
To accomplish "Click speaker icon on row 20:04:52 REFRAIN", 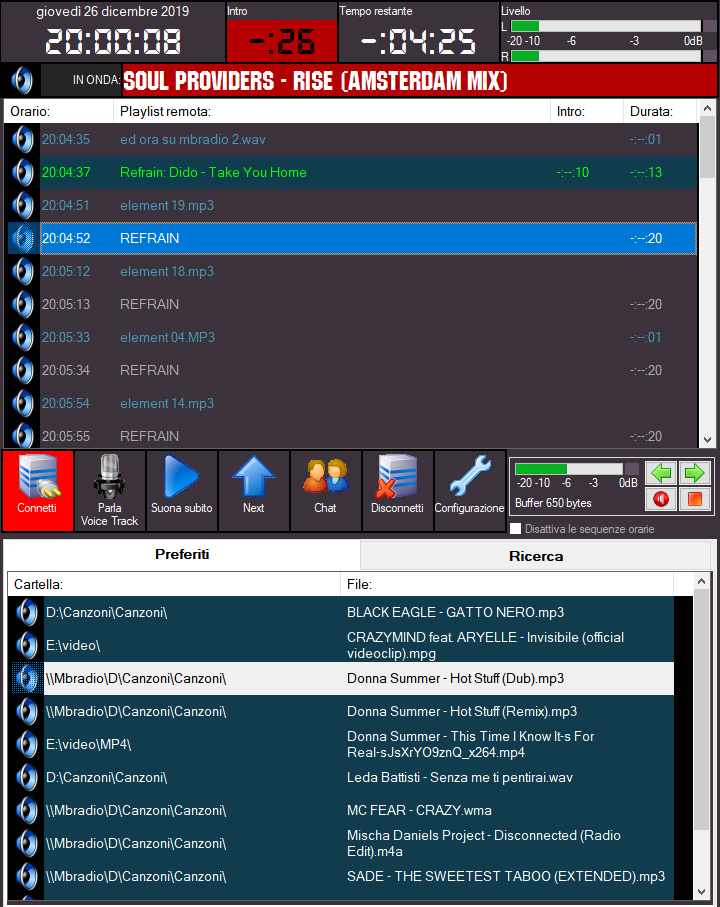I will [x=23, y=238].
